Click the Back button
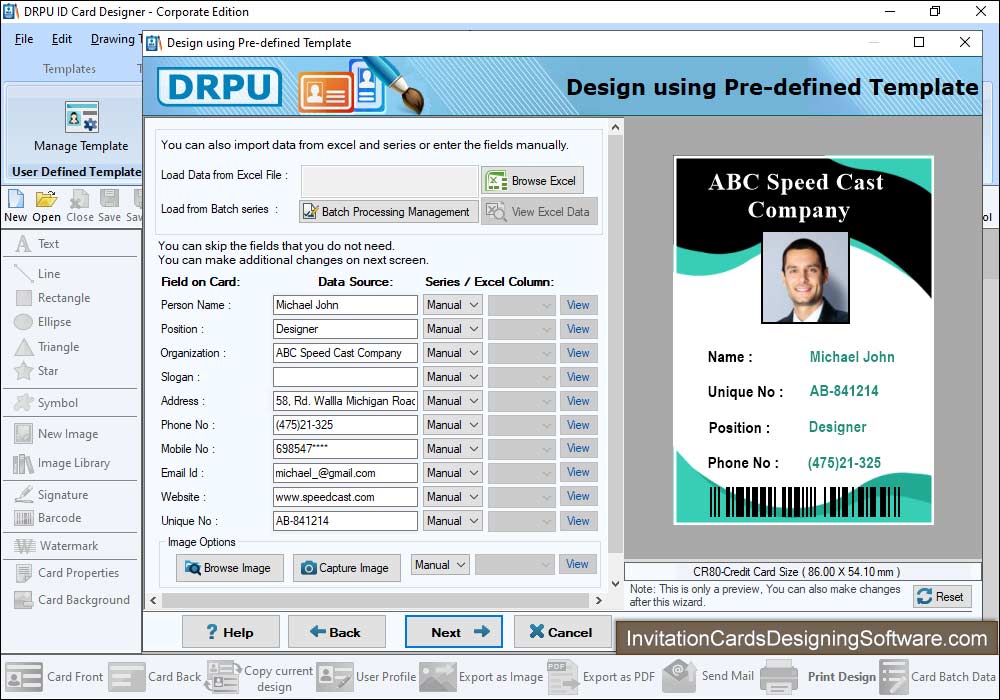 pos(336,632)
